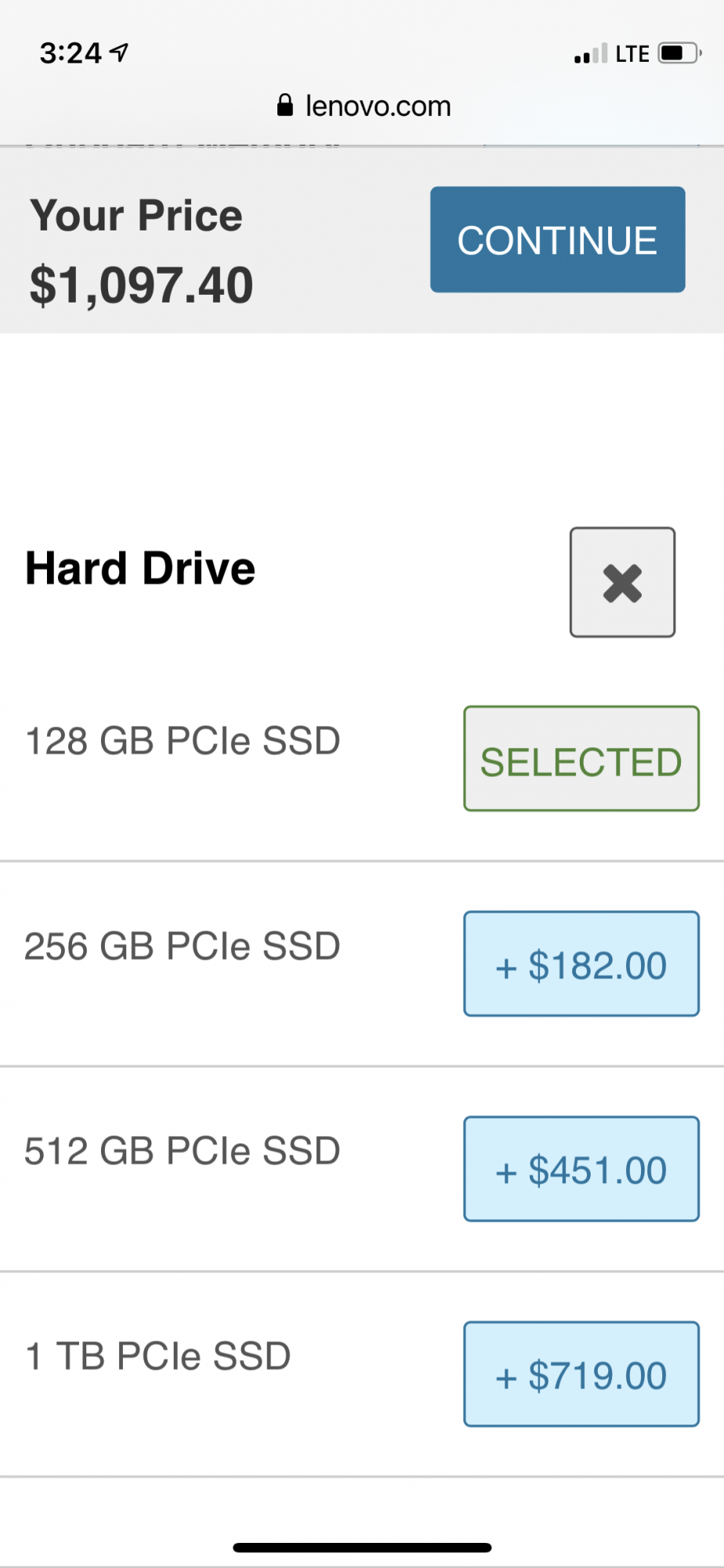Tap the 1 TB PCIe SSD label
Image resolution: width=724 pixels, height=1568 pixels.
coord(158,1356)
